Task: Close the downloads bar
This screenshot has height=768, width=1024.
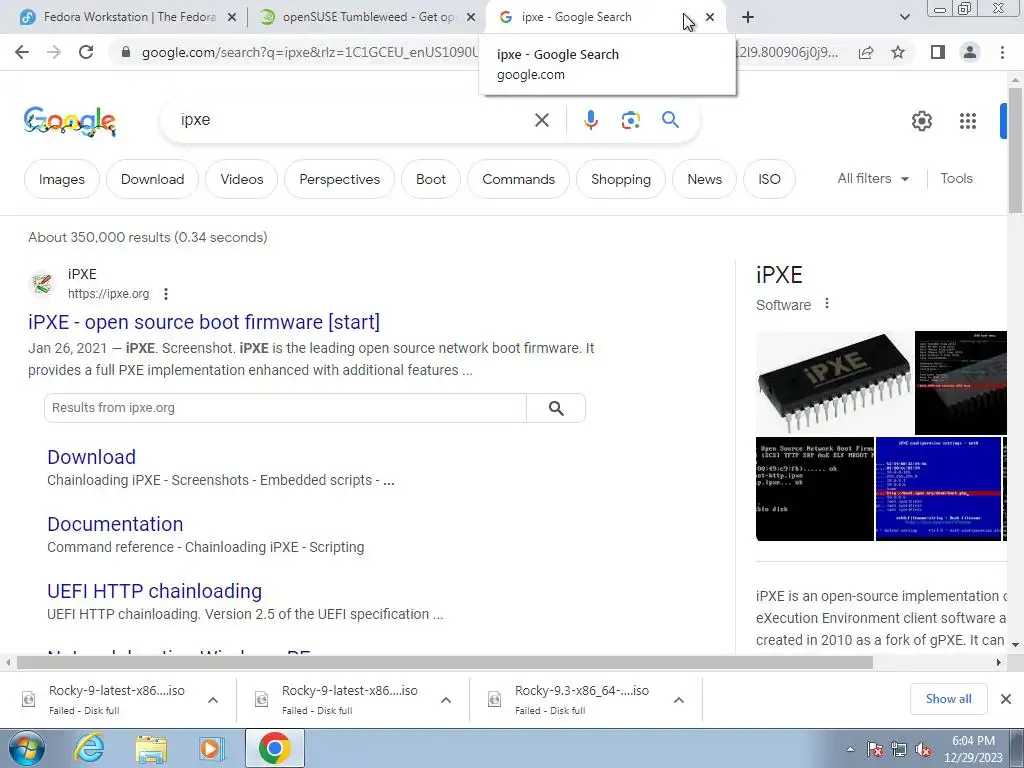Action: coord(1006,699)
